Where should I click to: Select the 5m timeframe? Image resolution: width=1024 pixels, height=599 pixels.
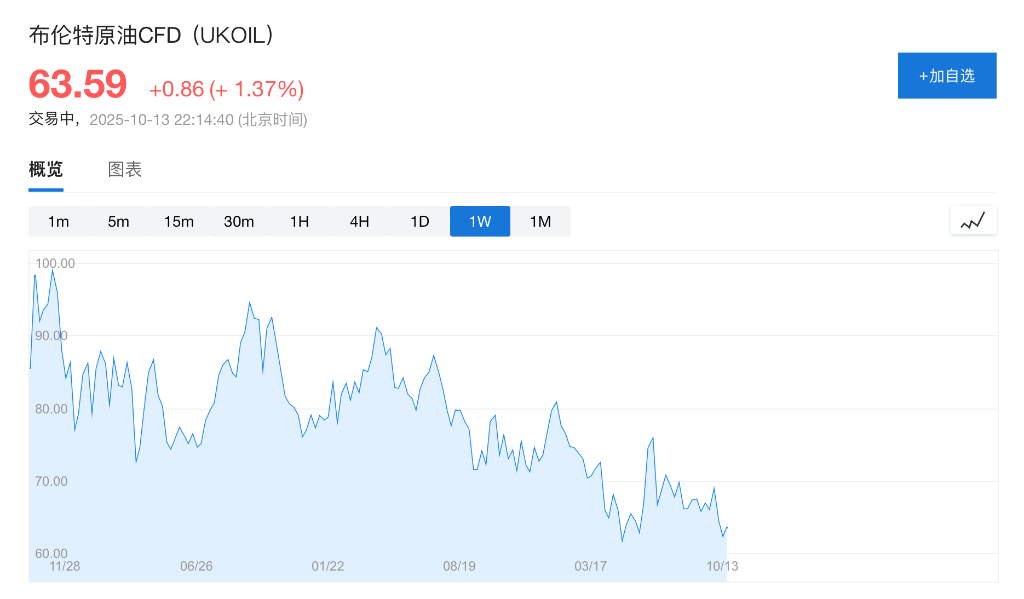coord(119,221)
